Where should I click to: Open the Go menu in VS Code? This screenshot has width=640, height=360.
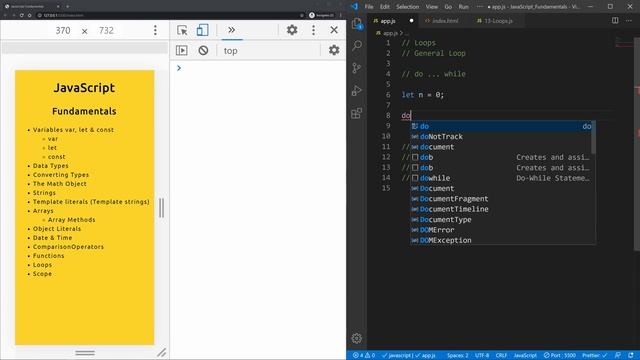448,7
